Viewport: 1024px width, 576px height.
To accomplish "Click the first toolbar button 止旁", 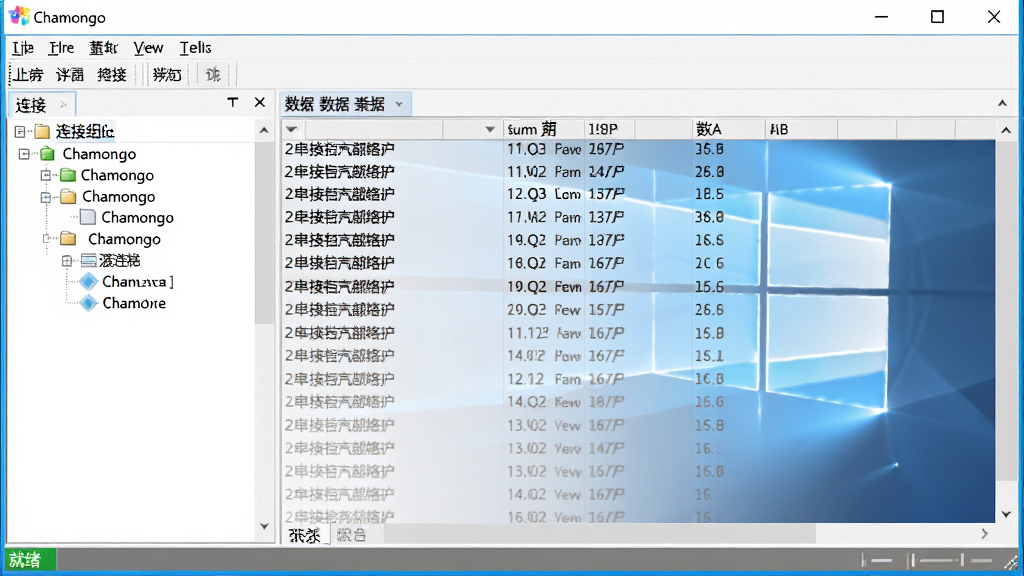I will 29,74.
